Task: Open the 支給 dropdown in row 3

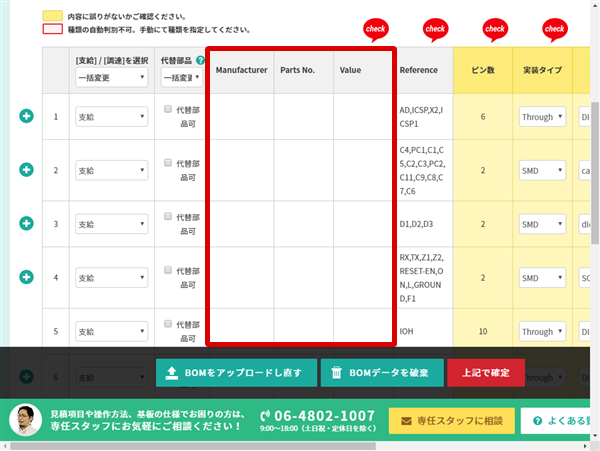Action: pyautogui.click(x=112, y=224)
